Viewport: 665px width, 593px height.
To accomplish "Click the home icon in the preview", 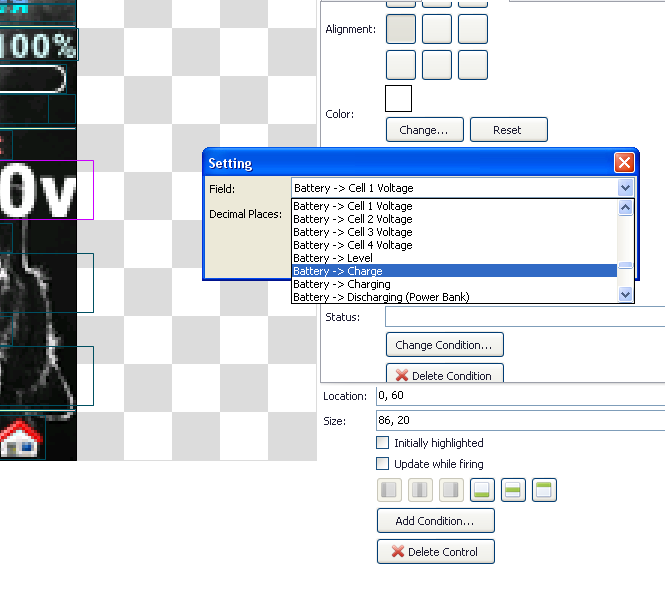I will 20,440.
